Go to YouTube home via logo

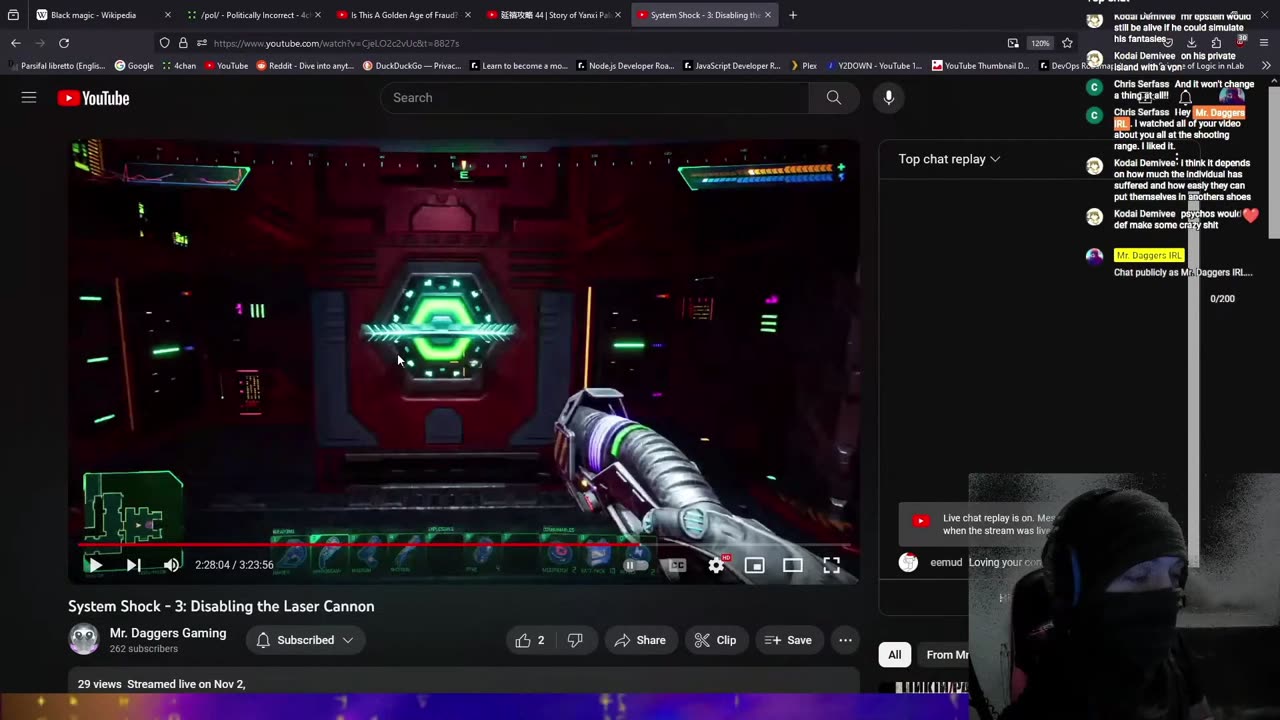(x=94, y=98)
